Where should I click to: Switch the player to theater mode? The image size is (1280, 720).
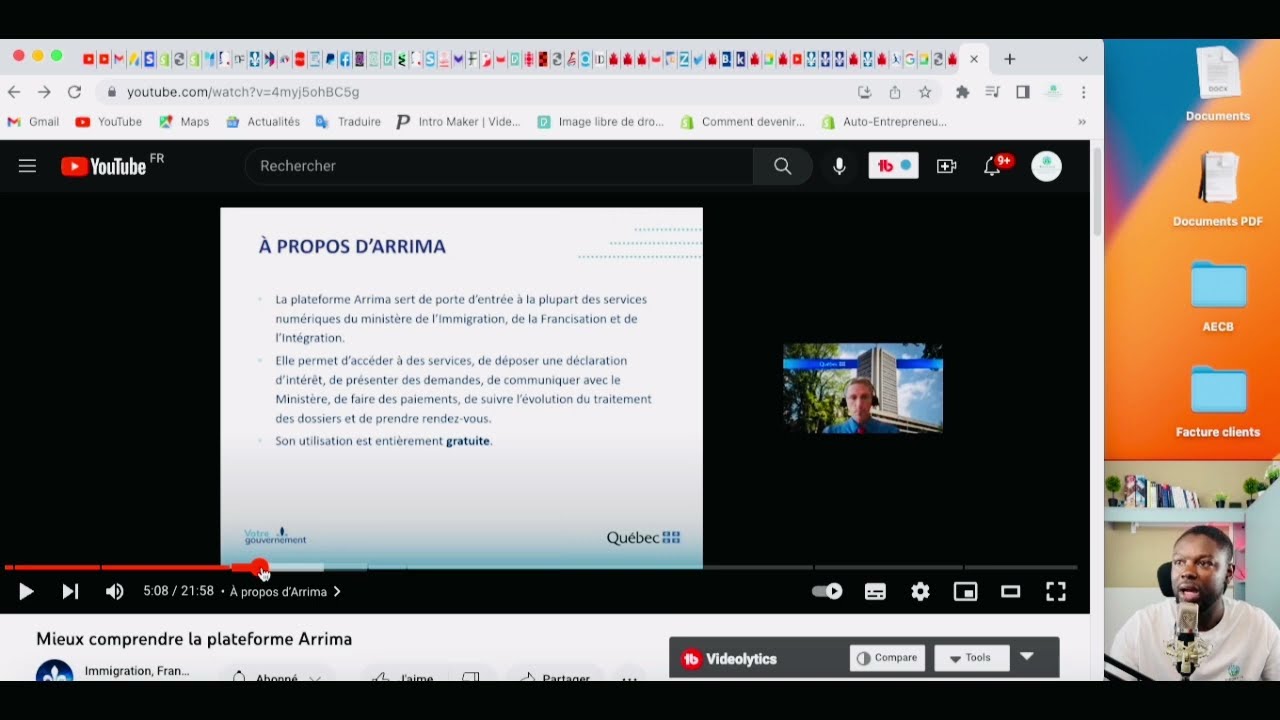(x=1010, y=592)
